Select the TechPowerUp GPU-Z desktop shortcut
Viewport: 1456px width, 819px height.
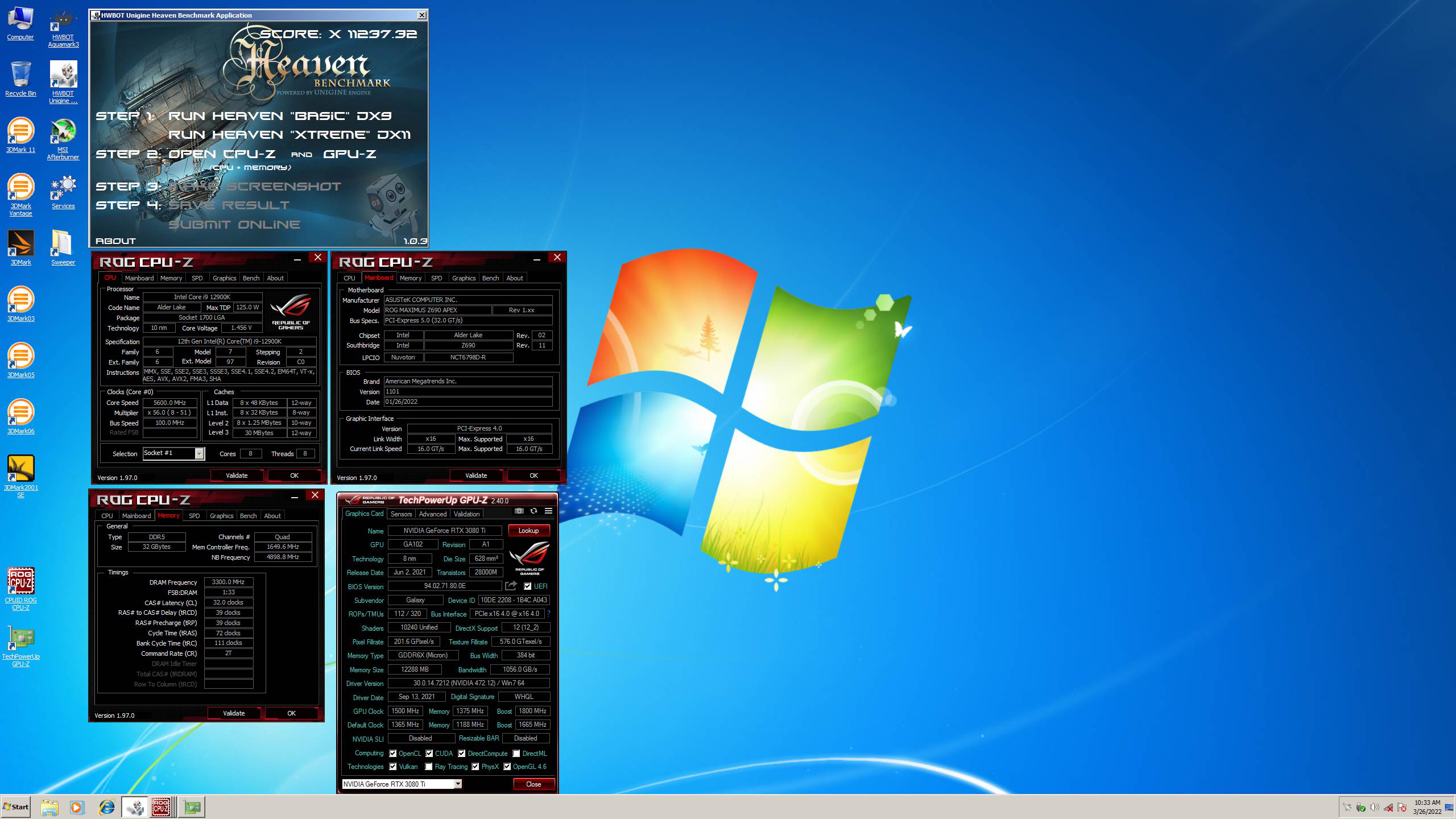pyautogui.click(x=20, y=646)
